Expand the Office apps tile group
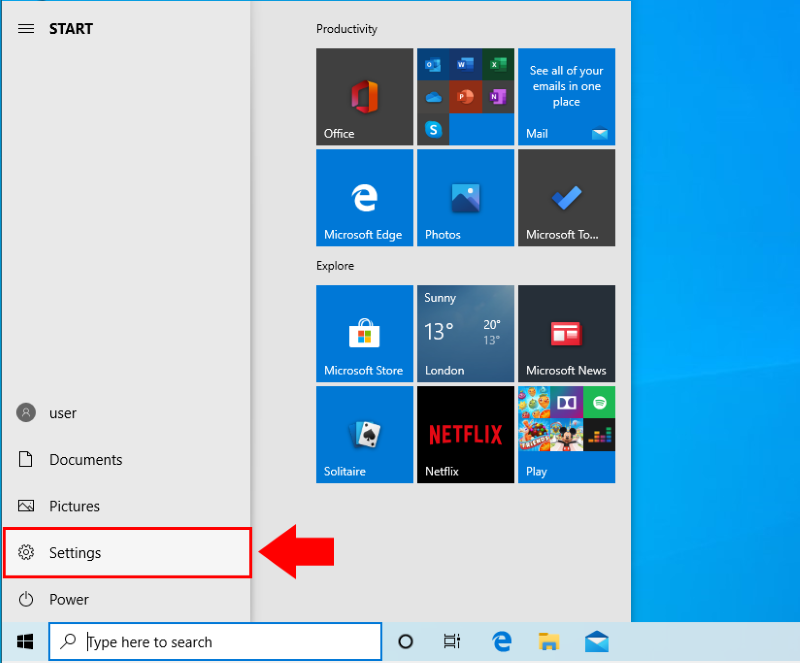Image resolution: width=800 pixels, height=663 pixels. click(x=465, y=97)
